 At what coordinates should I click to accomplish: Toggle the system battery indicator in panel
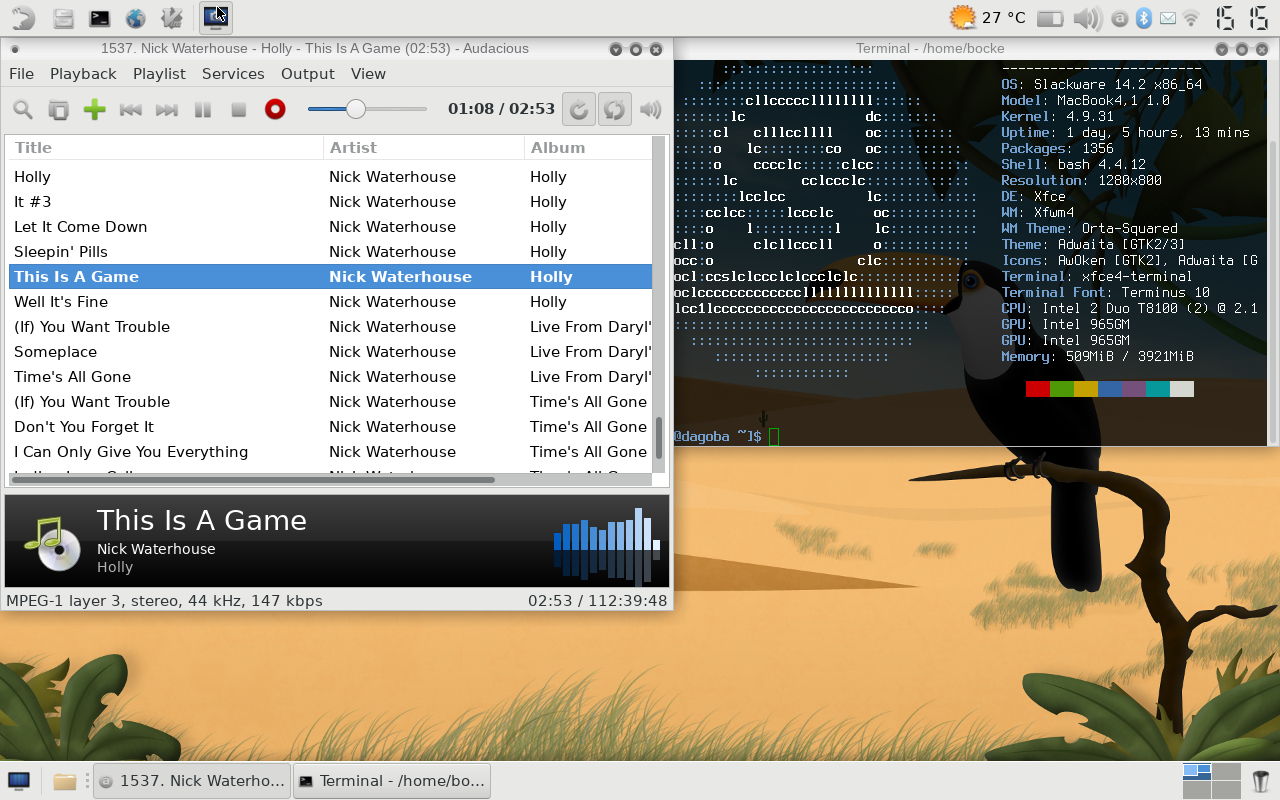[1050, 18]
